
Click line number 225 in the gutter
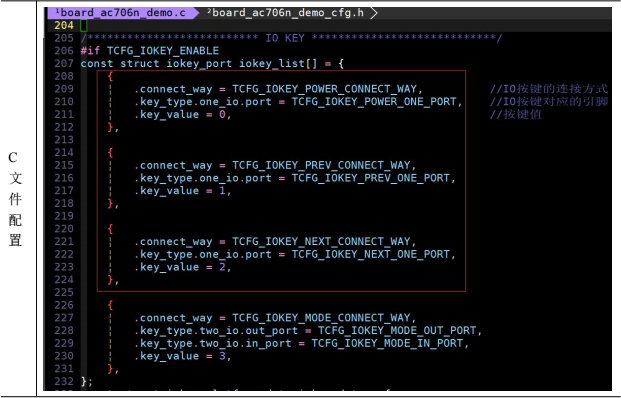click(64, 292)
